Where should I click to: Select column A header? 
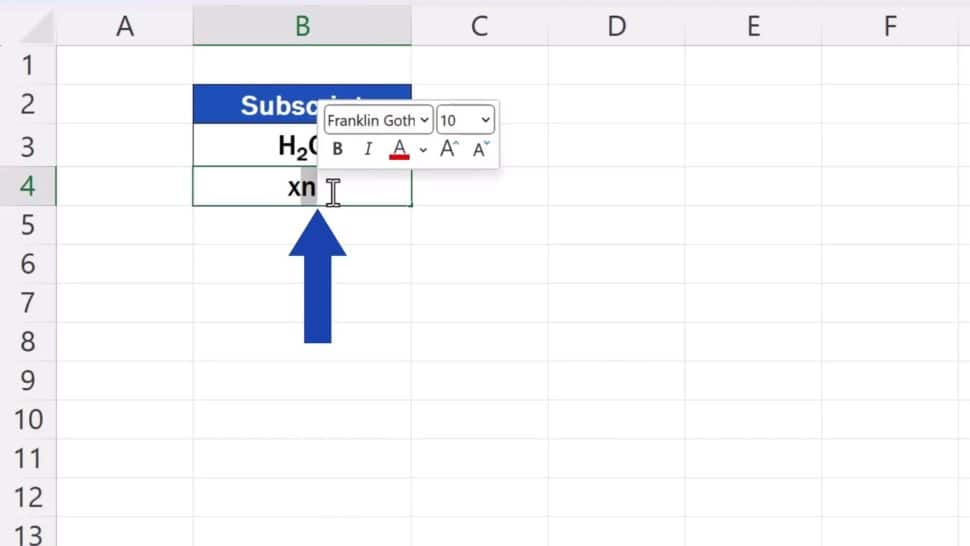[x=125, y=26]
